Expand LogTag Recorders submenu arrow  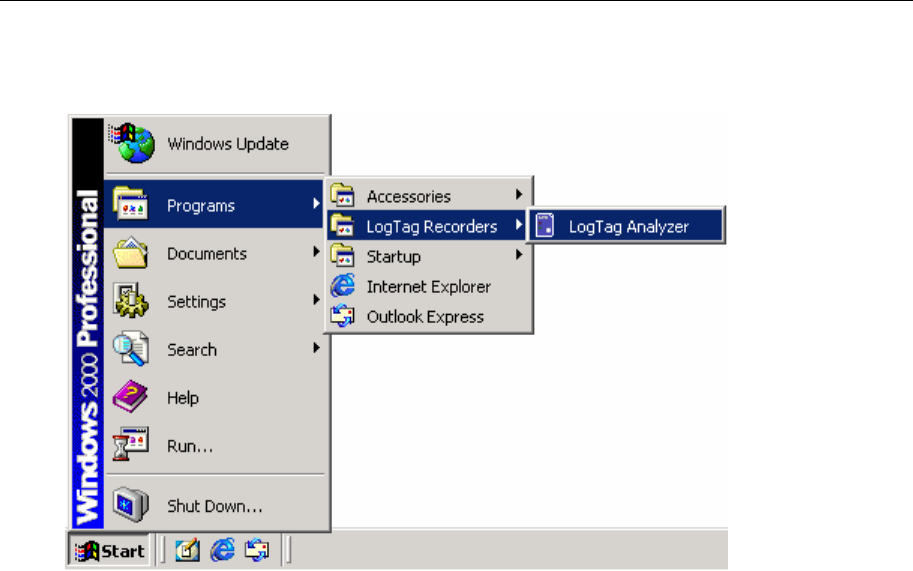point(518,225)
